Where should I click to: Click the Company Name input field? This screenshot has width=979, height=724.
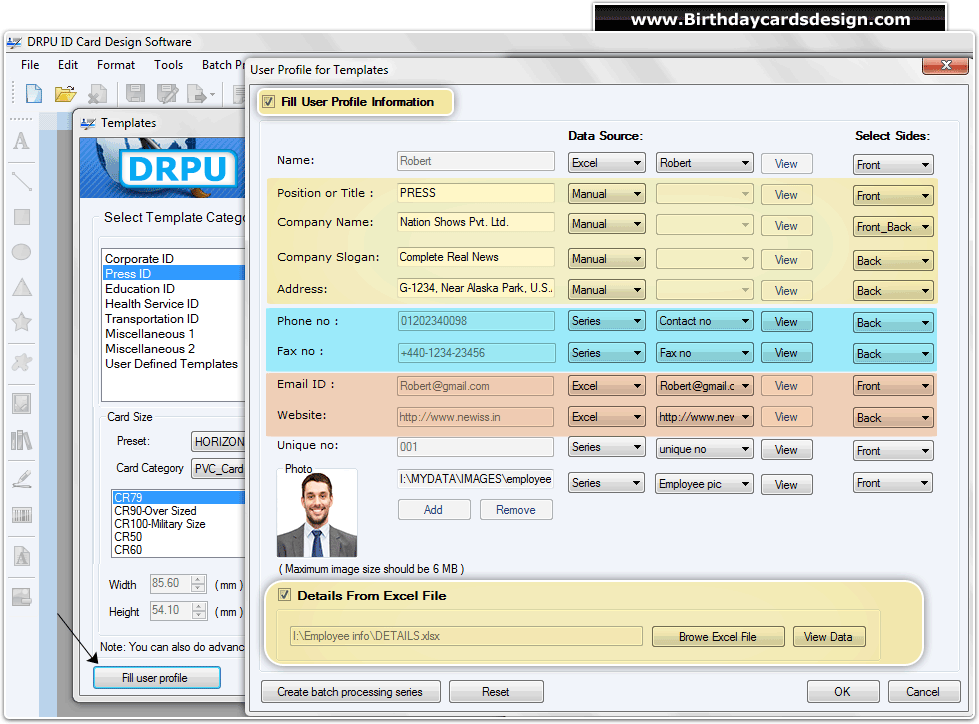coord(475,222)
